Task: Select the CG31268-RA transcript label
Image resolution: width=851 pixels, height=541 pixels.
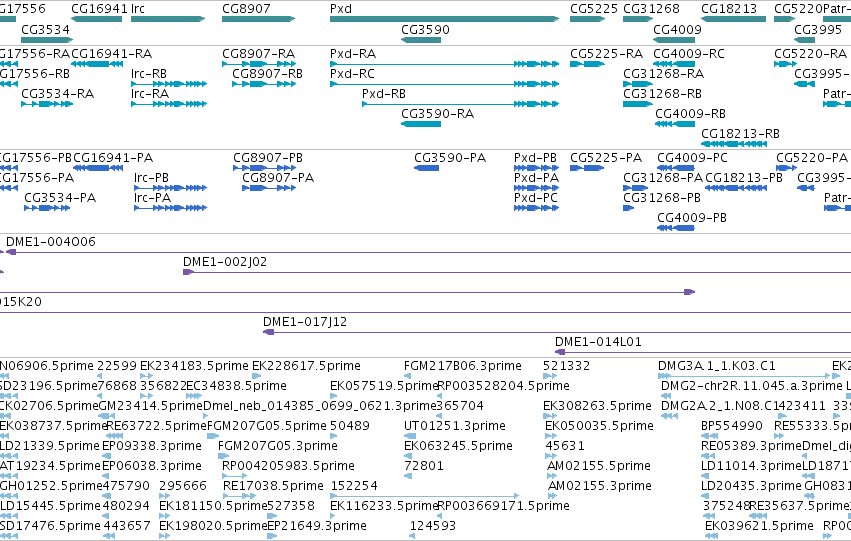Action: (x=663, y=74)
